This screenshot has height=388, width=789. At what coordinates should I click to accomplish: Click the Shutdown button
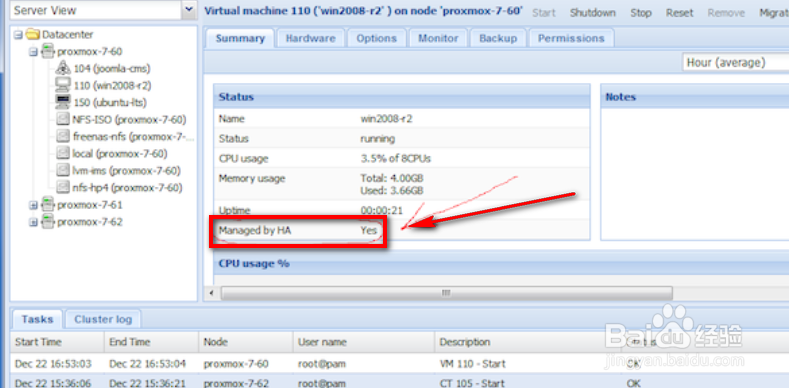593,13
